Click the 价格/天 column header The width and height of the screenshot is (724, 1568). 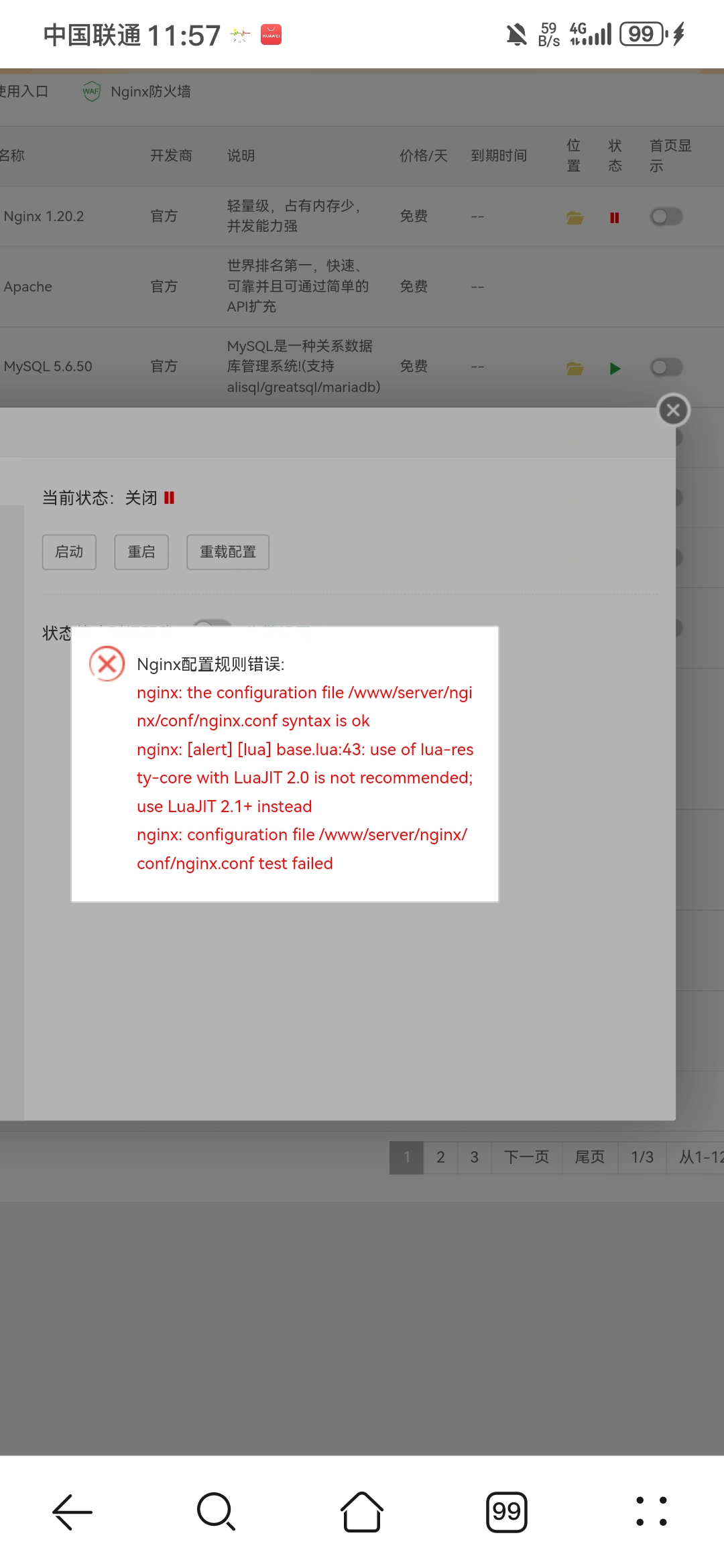point(424,155)
